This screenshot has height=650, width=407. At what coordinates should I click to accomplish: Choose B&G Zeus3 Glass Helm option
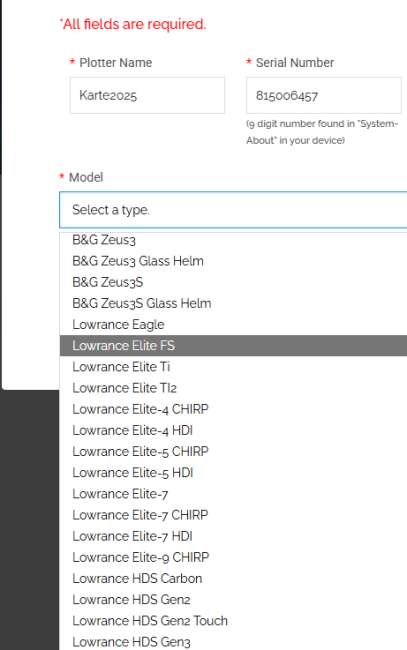coord(233,261)
